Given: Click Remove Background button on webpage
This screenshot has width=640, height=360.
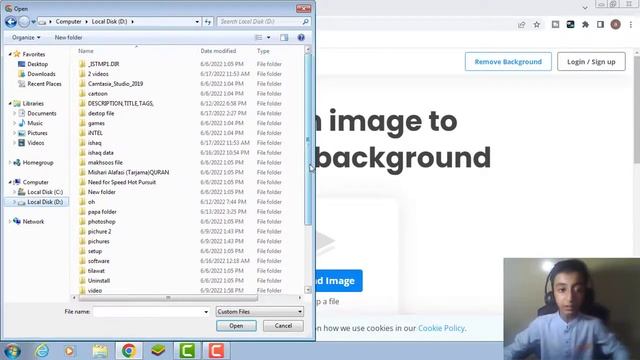Looking at the screenshot, I should [x=508, y=62].
